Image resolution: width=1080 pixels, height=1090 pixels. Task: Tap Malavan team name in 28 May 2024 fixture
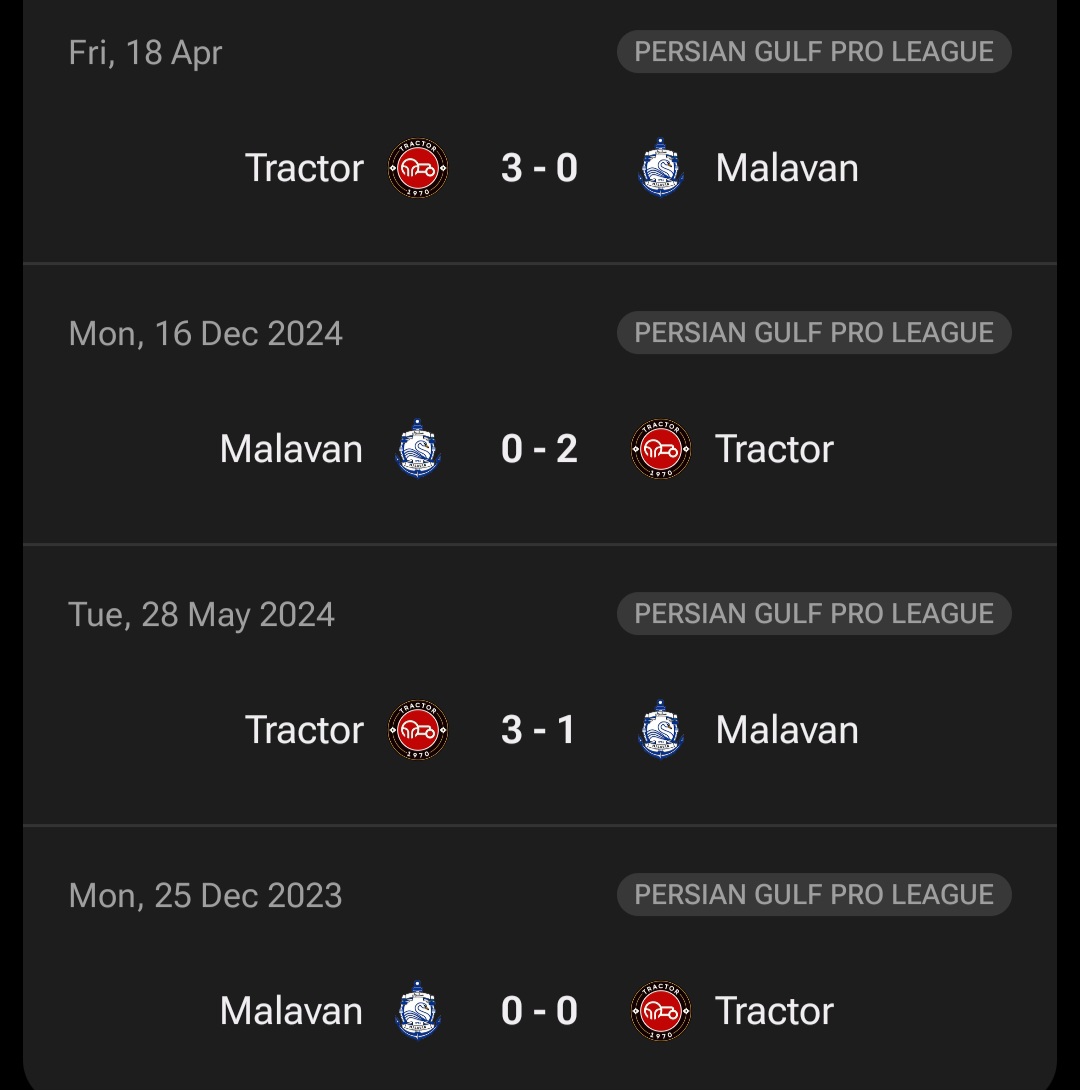point(787,730)
